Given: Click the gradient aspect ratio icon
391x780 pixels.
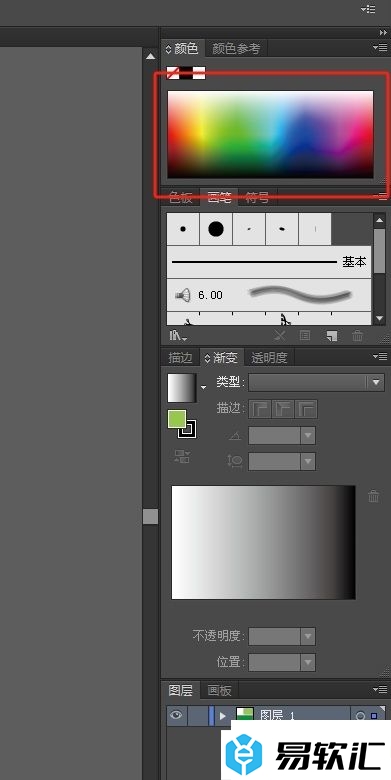Looking at the screenshot, I should click(x=234, y=461).
